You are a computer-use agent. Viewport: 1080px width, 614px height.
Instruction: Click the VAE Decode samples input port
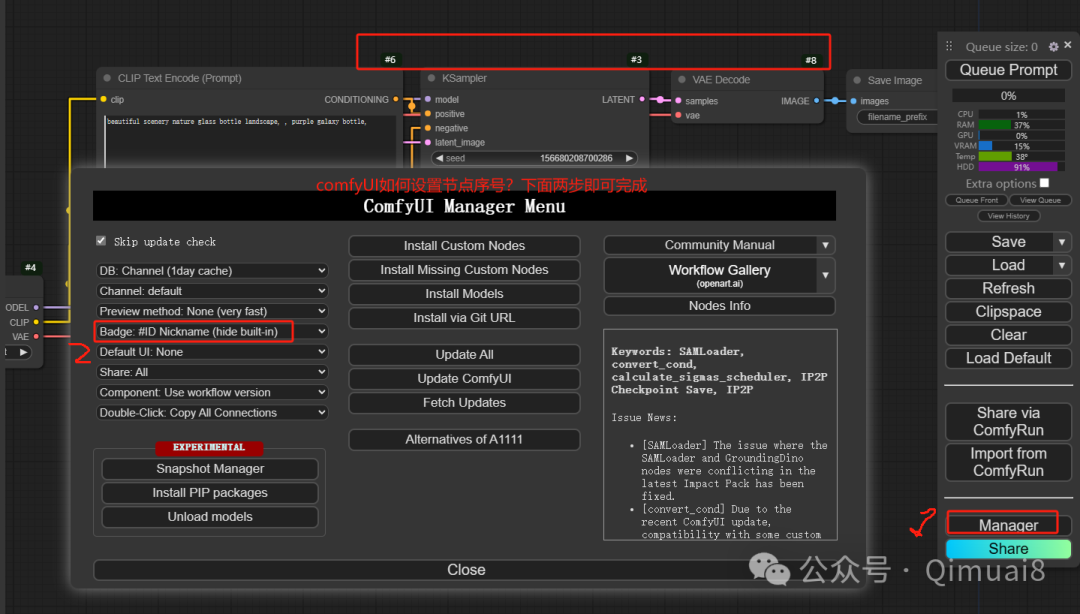coord(678,101)
